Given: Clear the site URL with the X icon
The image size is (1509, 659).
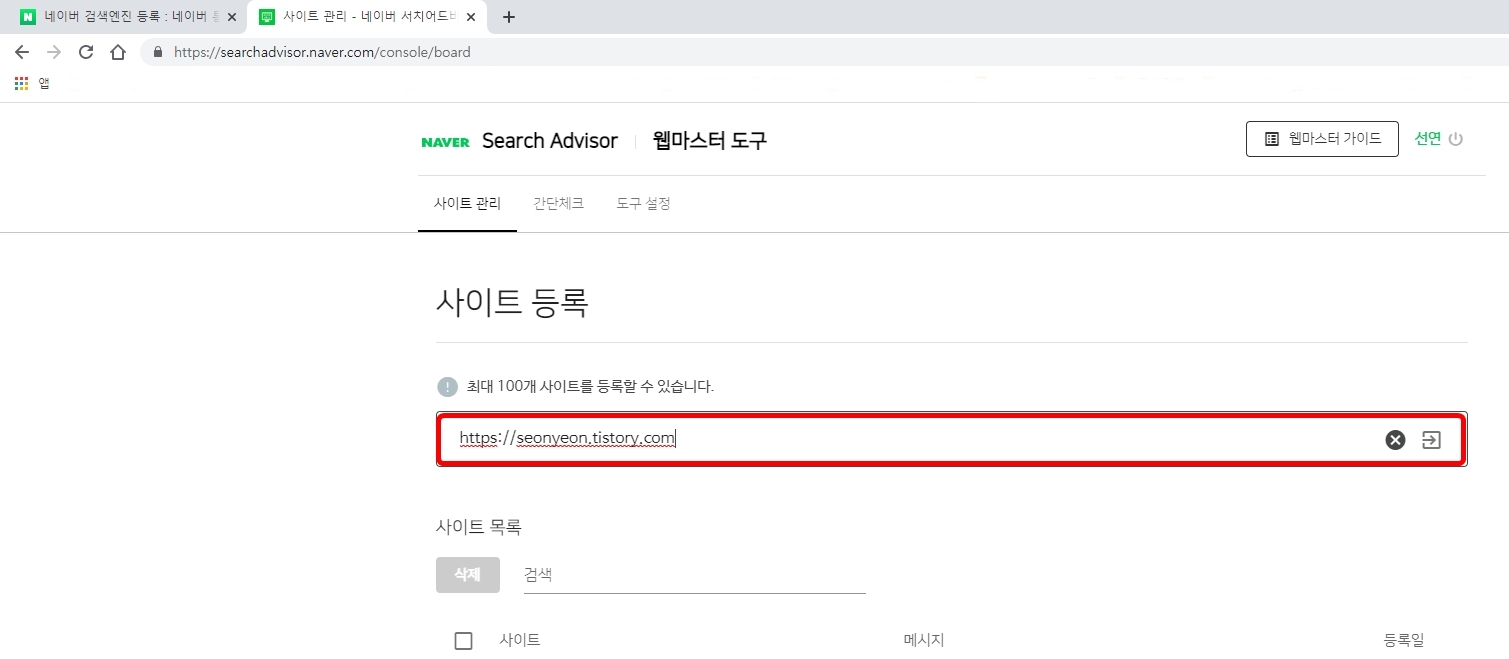Looking at the screenshot, I should (x=1395, y=440).
